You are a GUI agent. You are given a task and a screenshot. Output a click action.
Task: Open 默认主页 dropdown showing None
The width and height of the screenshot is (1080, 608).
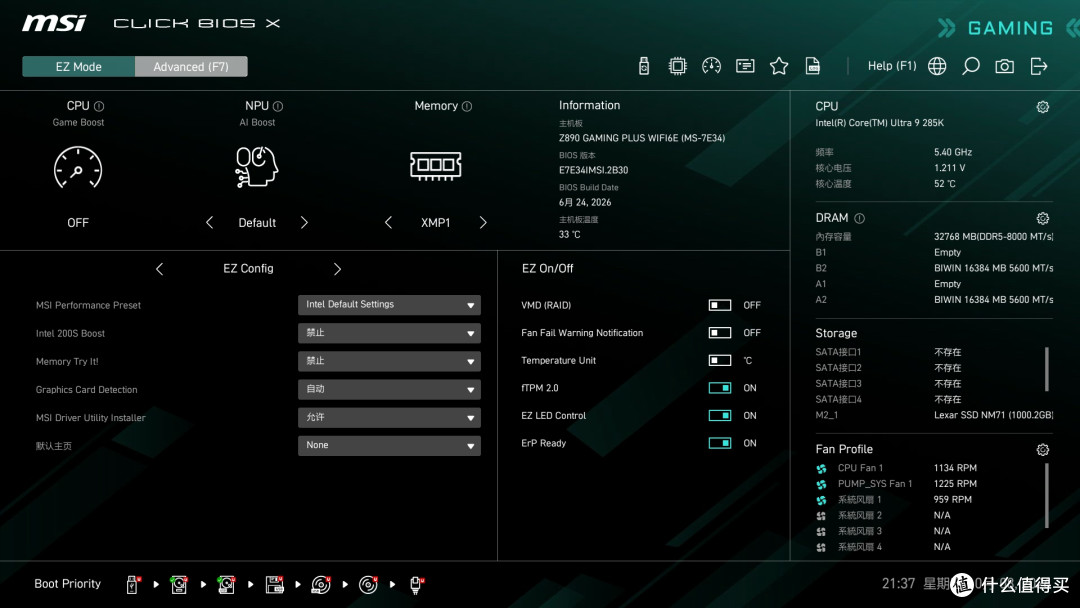point(389,445)
